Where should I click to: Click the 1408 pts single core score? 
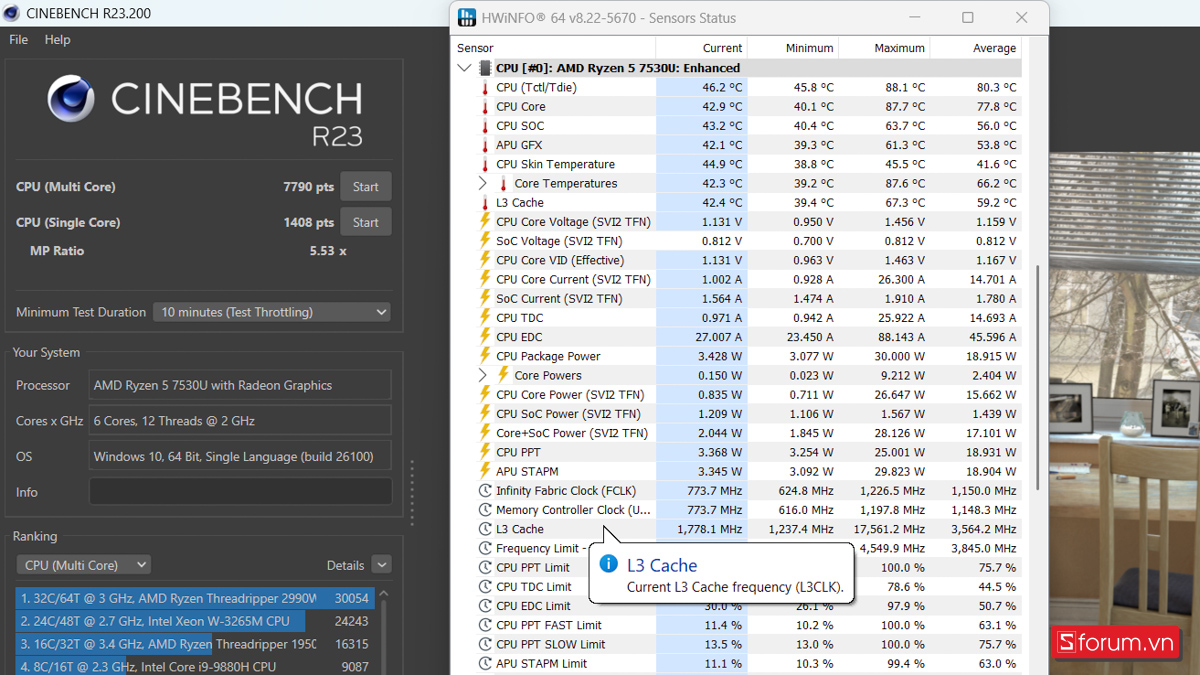tap(308, 222)
